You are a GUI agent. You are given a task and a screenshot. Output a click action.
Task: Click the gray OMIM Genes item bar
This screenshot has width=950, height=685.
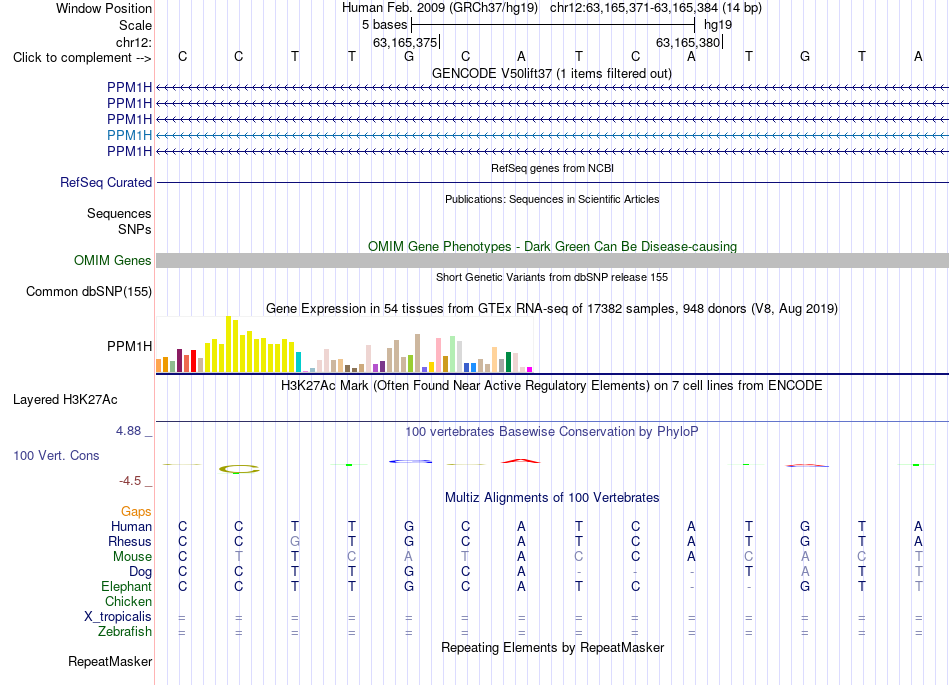tap(552, 260)
